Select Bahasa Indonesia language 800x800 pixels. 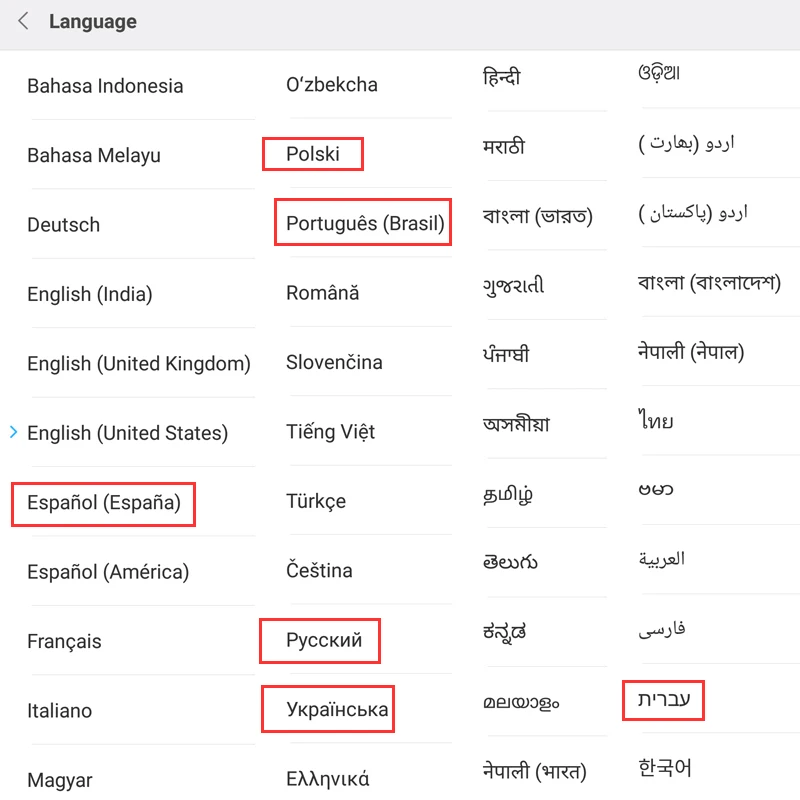(x=105, y=86)
